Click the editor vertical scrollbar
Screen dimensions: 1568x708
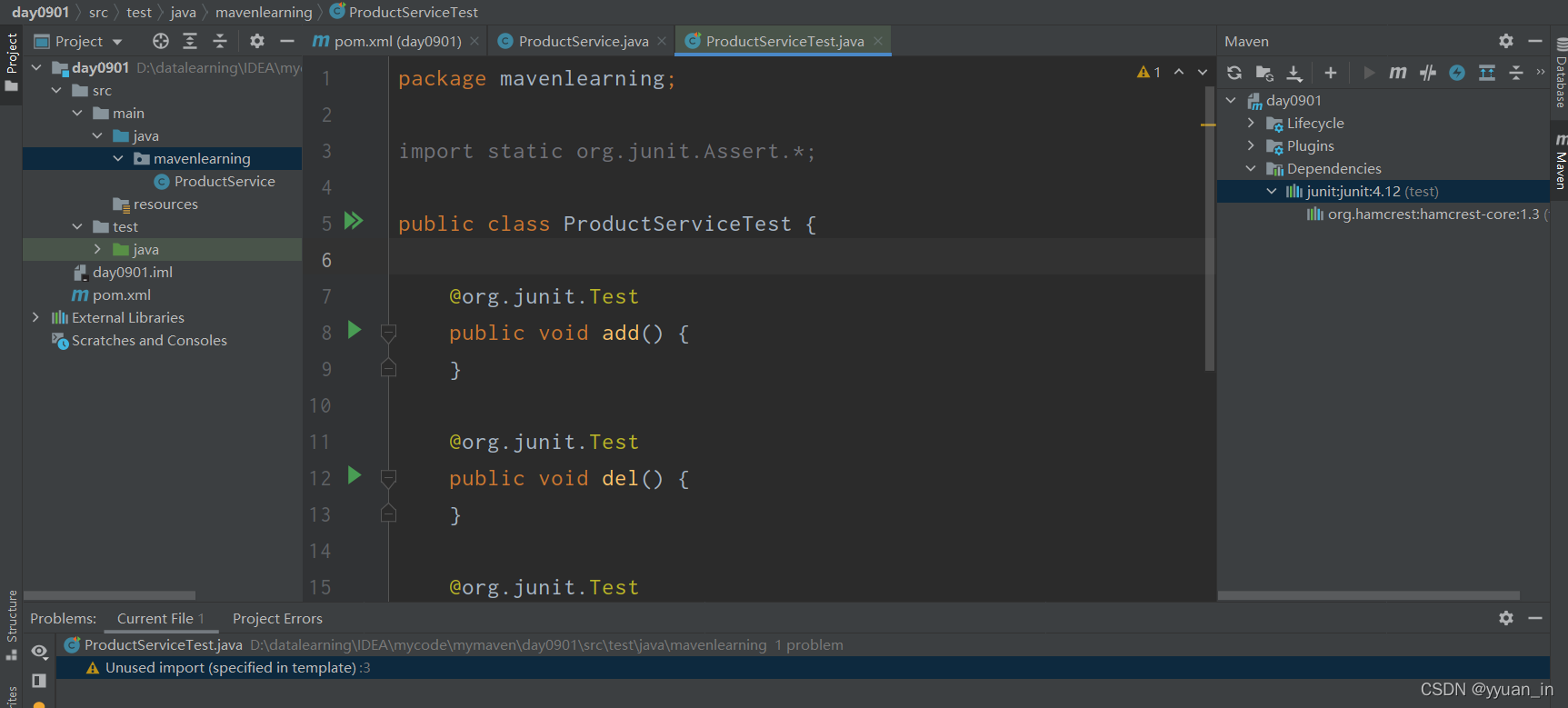click(1210, 227)
